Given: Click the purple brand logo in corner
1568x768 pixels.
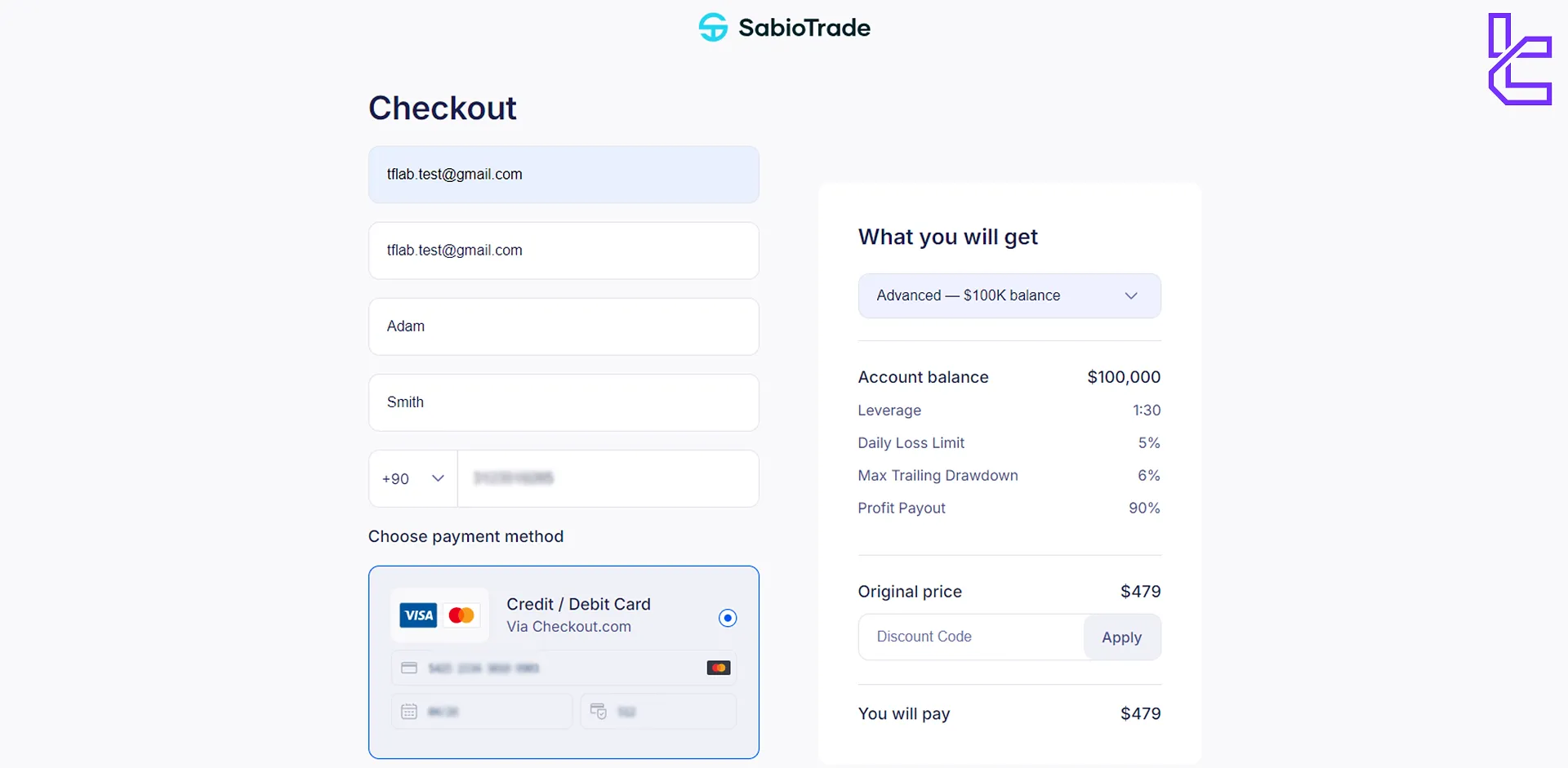Looking at the screenshot, I should click(1519, 59).
